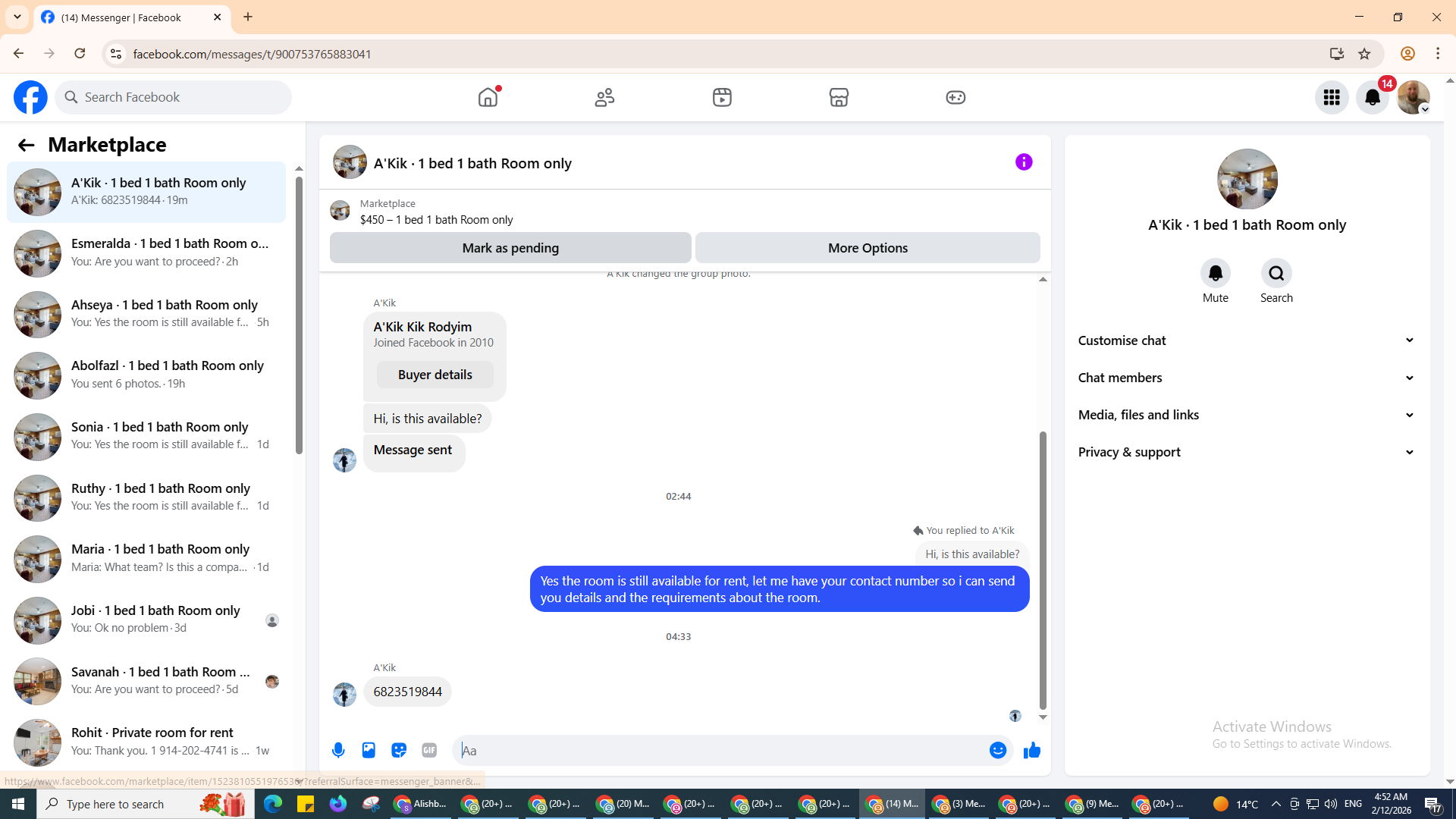Open Facebook home via the logo
This screenshot has width=1456, height=819.
(x=30, y=97)
